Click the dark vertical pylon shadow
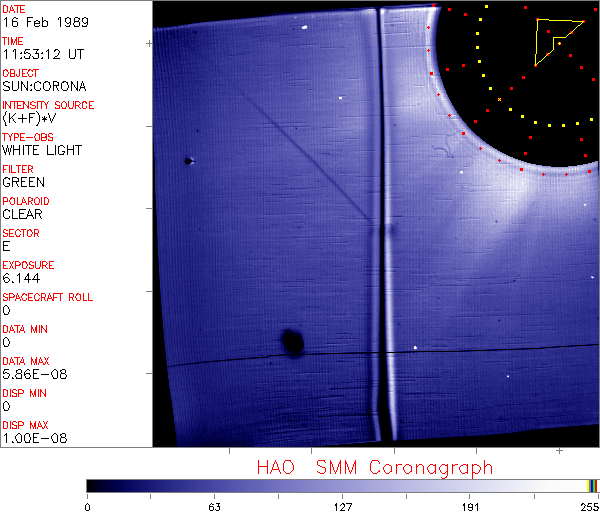600x512 pixels. click(383, 226)
